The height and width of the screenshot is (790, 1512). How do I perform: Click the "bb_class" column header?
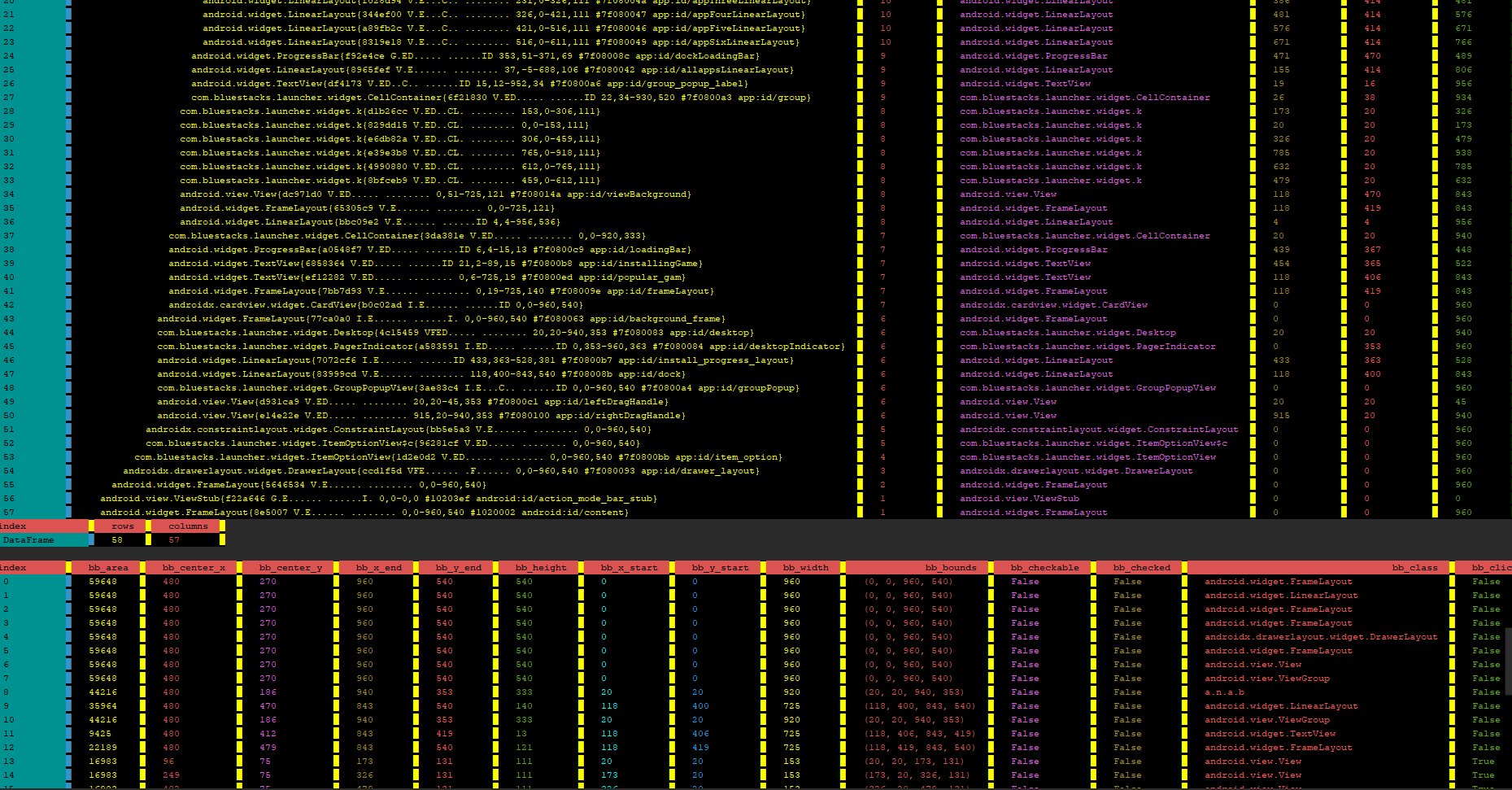coord(1415,567)
